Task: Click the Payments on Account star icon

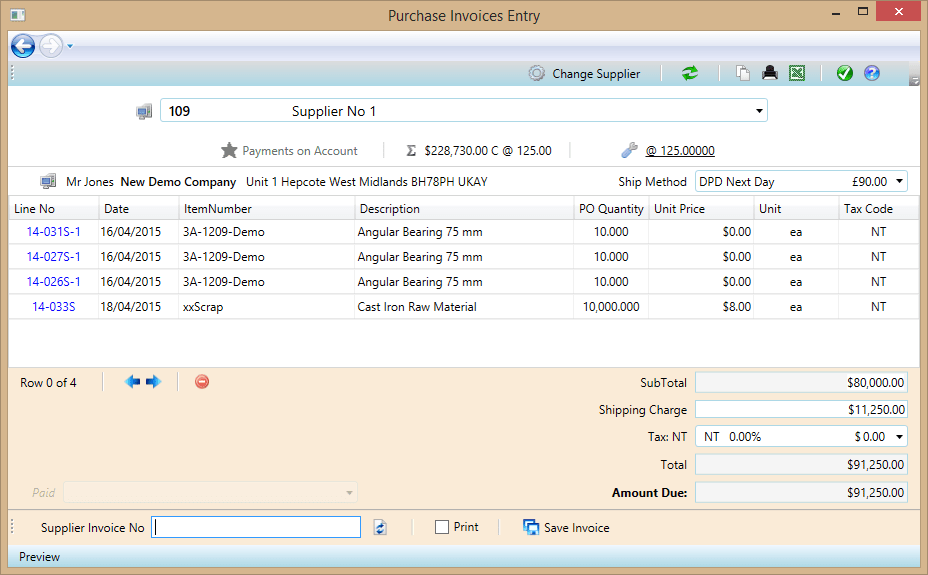Action: [229, 150]
